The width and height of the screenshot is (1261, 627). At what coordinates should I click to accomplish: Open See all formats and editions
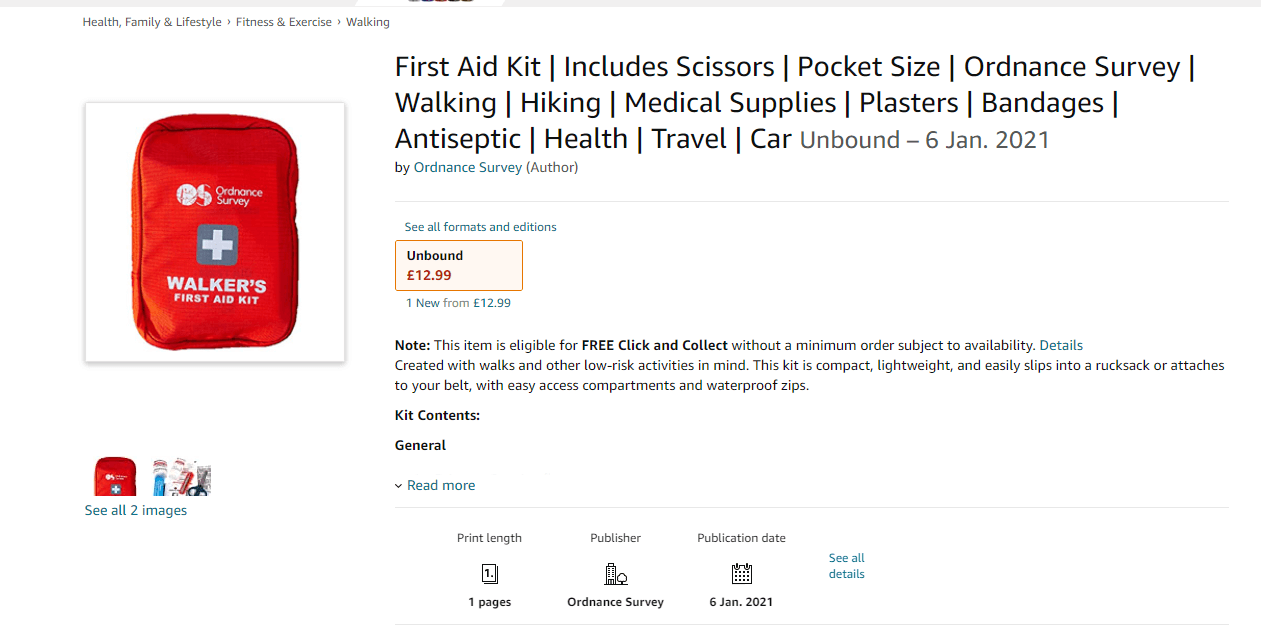point(480,227)
